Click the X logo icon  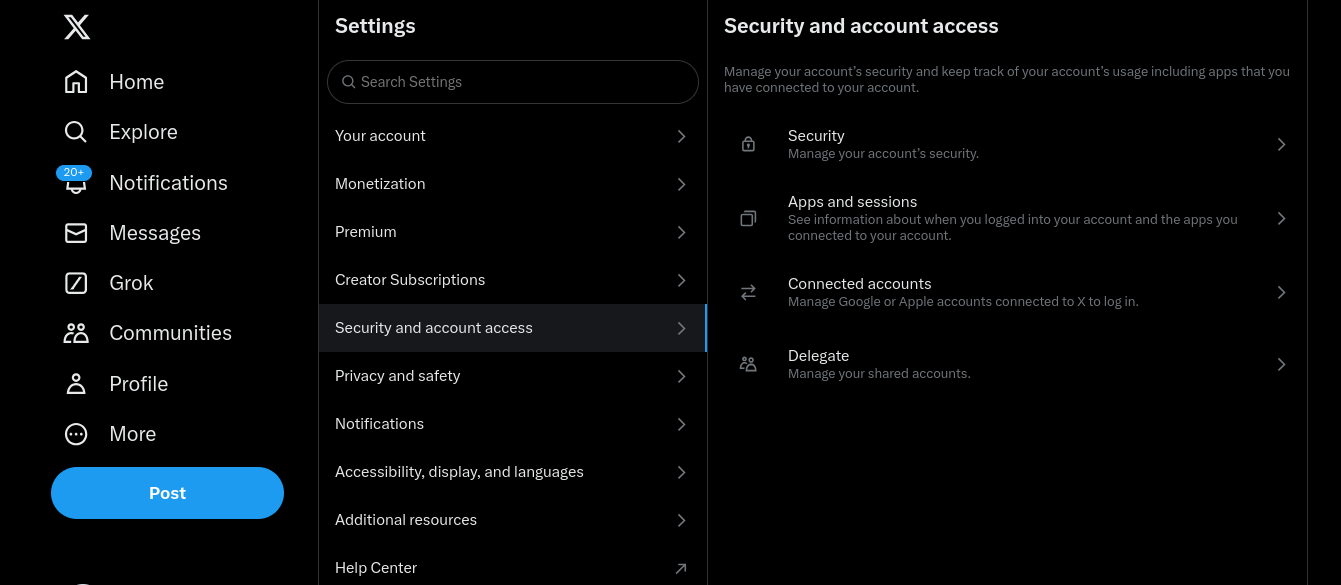(x=77, y=27)
